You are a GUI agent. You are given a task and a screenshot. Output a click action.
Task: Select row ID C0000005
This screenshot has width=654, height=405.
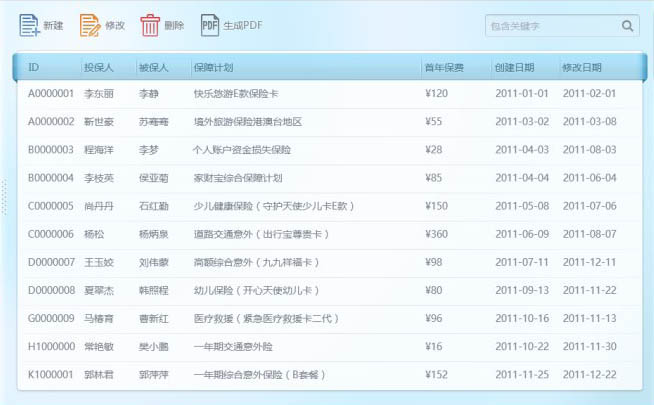click(x=51, y=206)
